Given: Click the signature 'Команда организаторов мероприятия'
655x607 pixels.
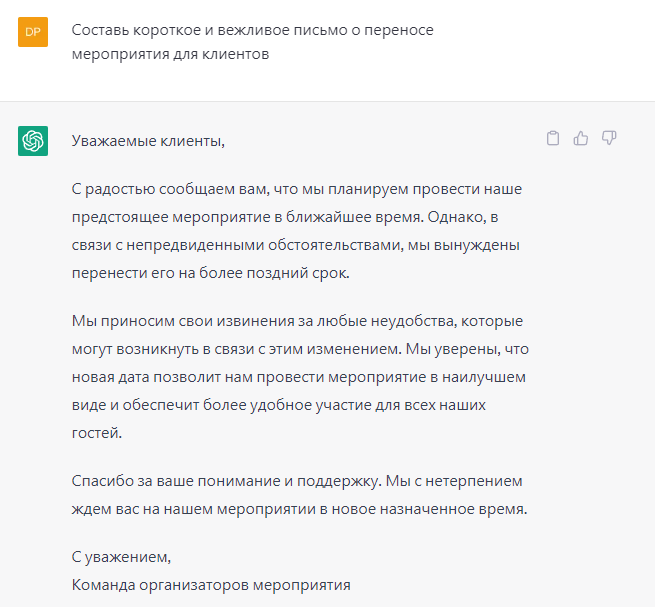Looking at the screenshot, I should click(x=211, y=585).
